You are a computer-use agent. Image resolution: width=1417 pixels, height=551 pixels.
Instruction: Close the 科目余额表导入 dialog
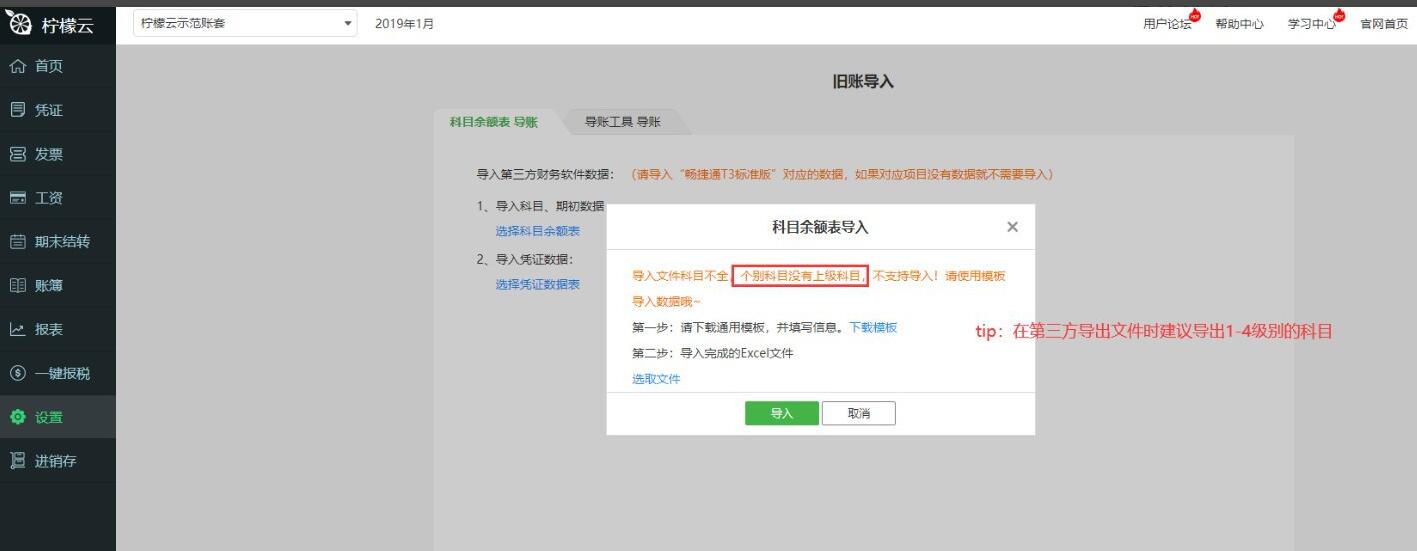point(1012,227)
